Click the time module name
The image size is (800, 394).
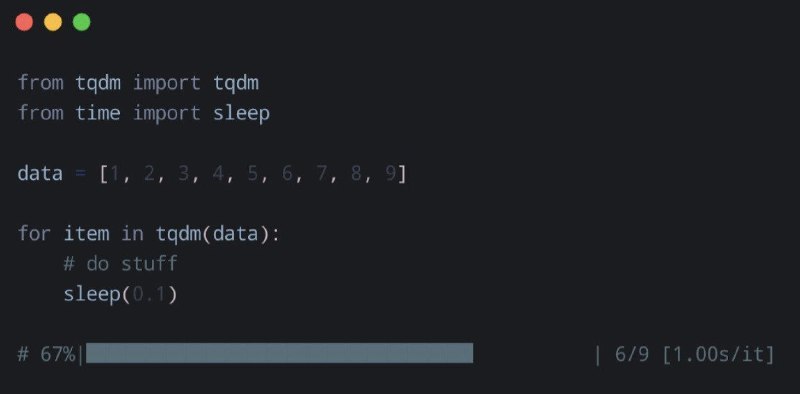(98, 113)
